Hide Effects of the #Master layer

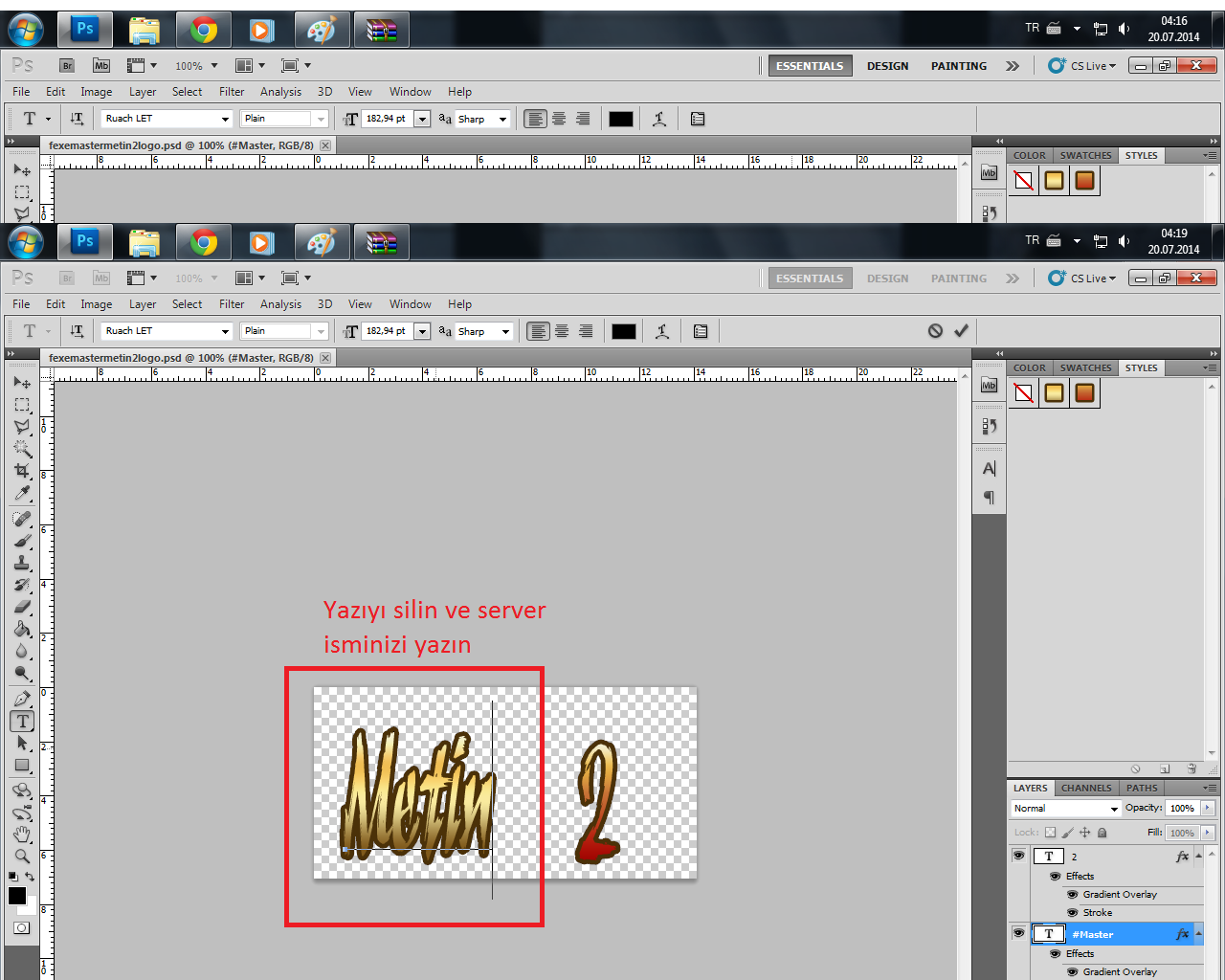1056,953
